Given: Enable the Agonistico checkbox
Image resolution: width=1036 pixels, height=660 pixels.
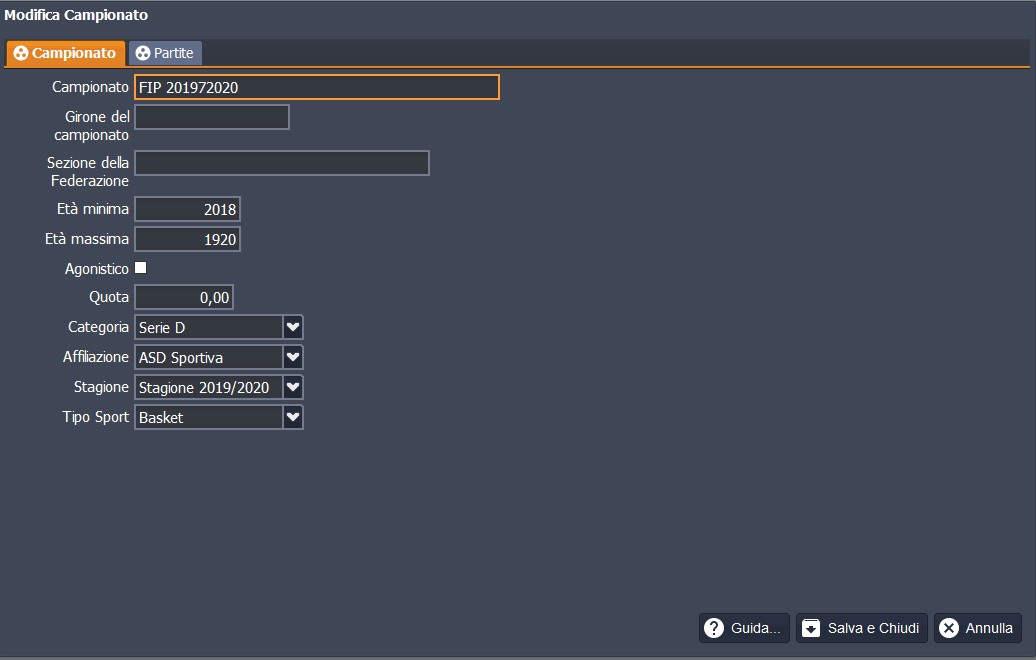Looking at the screenshot, I should pos(141,268).
